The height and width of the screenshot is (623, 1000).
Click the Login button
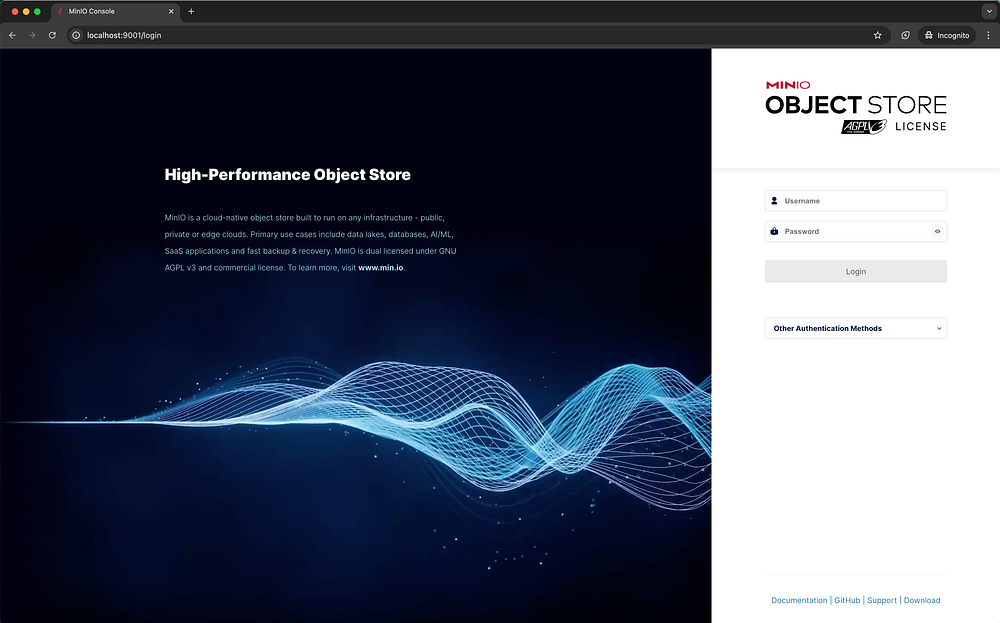(856, 272)
